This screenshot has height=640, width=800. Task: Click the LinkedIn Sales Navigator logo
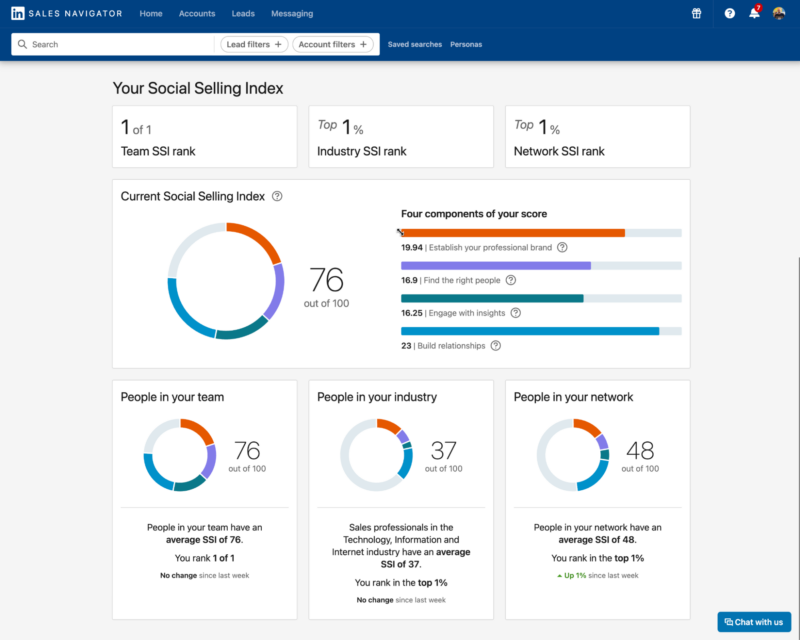pos(67,13)
